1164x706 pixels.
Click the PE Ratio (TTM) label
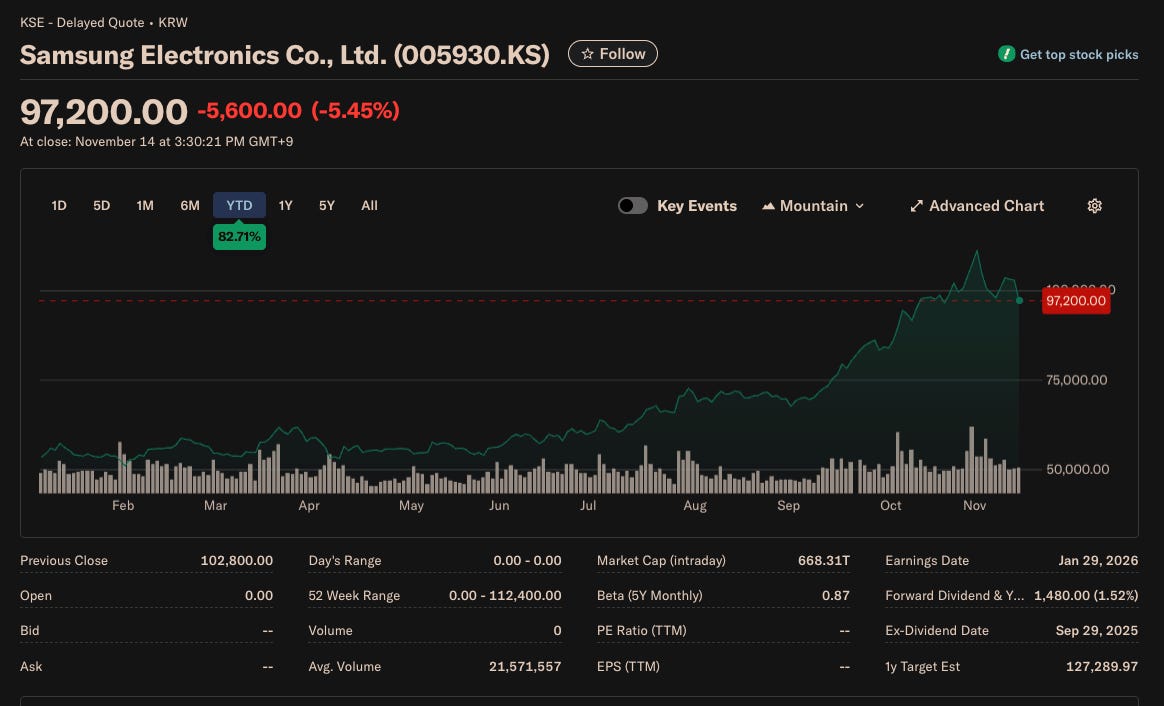coord(641,630)
